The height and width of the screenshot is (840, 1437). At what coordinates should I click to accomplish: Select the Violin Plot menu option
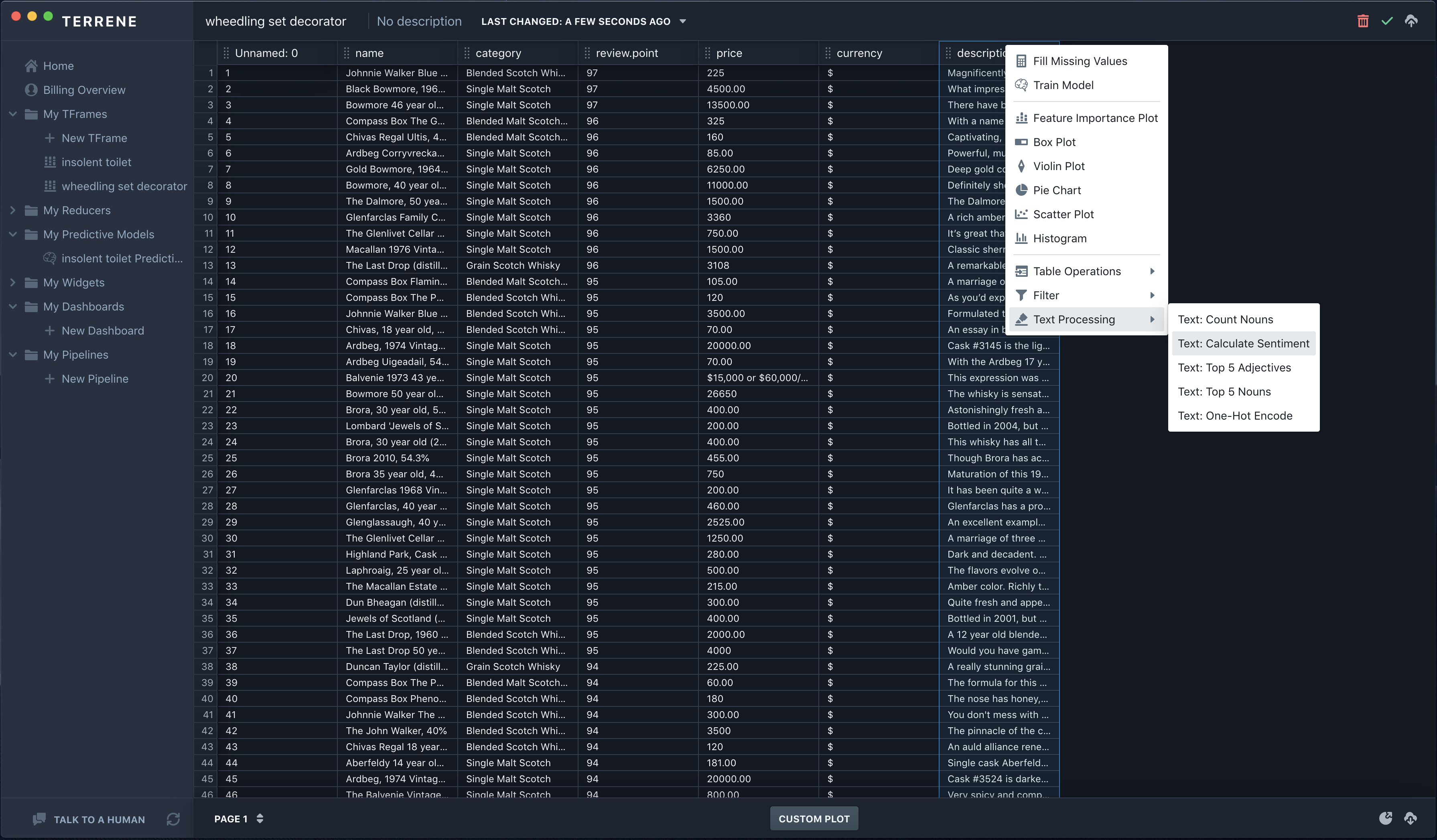(x=1058, y=166)
